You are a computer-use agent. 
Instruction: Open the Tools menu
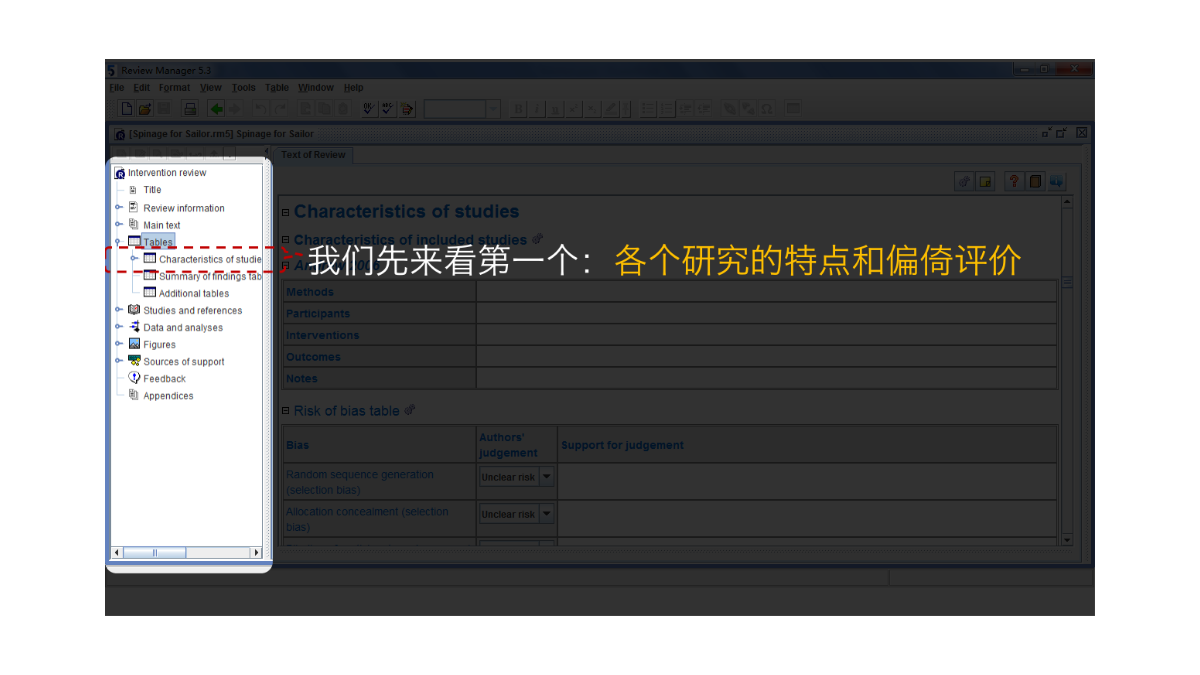(x=244, y=88)
